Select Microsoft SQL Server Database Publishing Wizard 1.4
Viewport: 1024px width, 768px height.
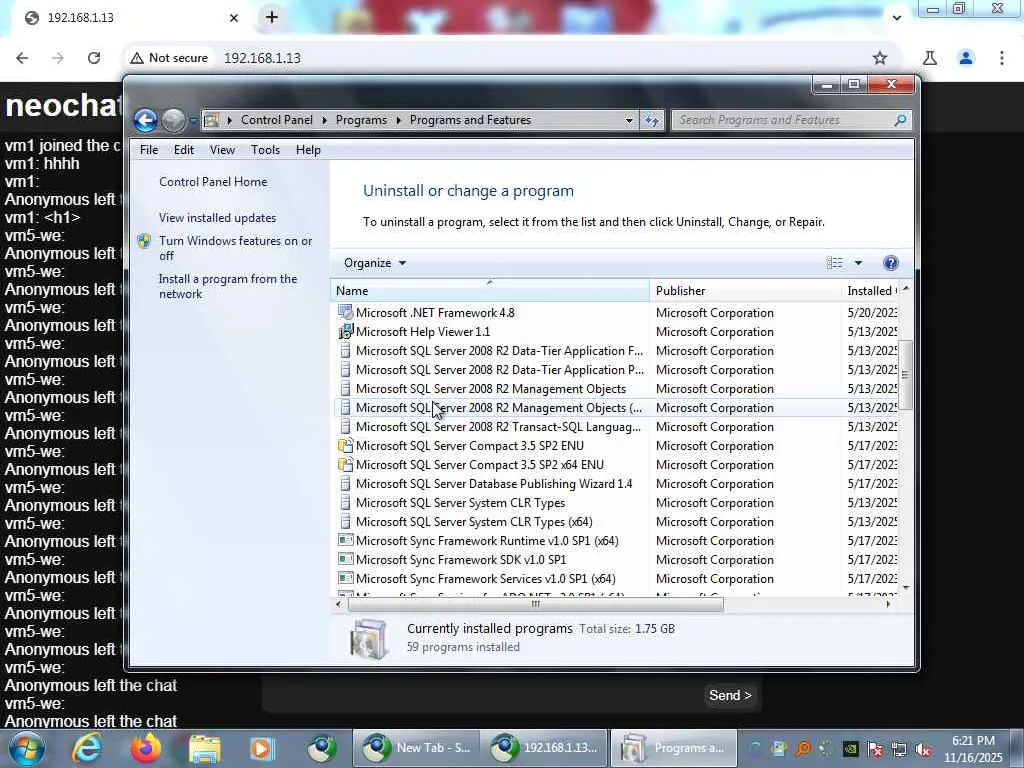pos(494,483)
